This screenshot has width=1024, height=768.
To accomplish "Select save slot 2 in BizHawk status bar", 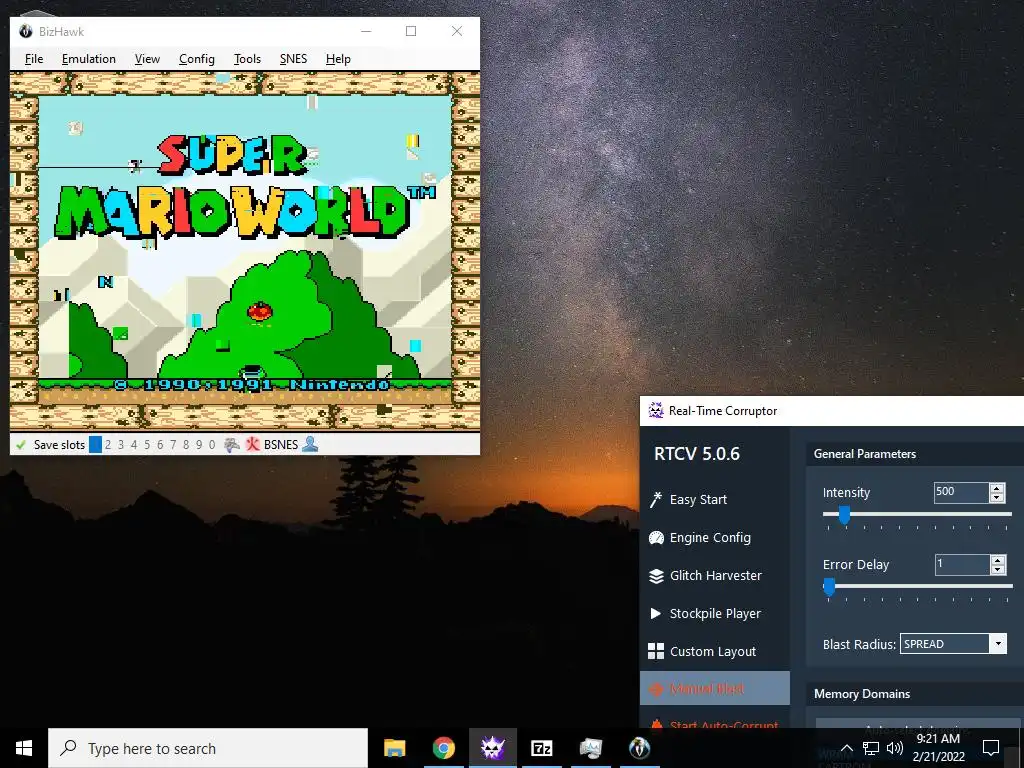I will [x=108, y=445].
